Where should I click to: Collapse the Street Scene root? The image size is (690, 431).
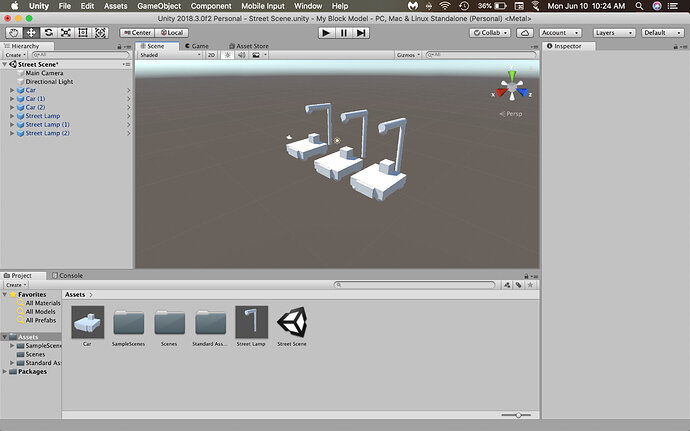pyautogui.click(x=5, y=64)
